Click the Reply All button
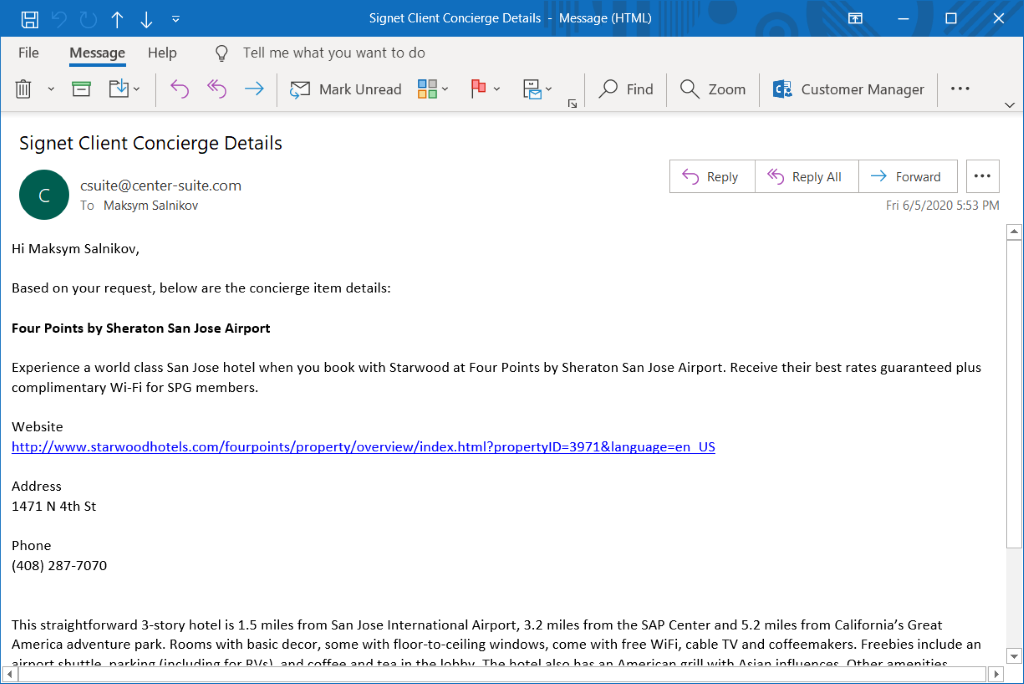Image resolution: width=1024 pixels, height=684 pixels. pos(806,176)
